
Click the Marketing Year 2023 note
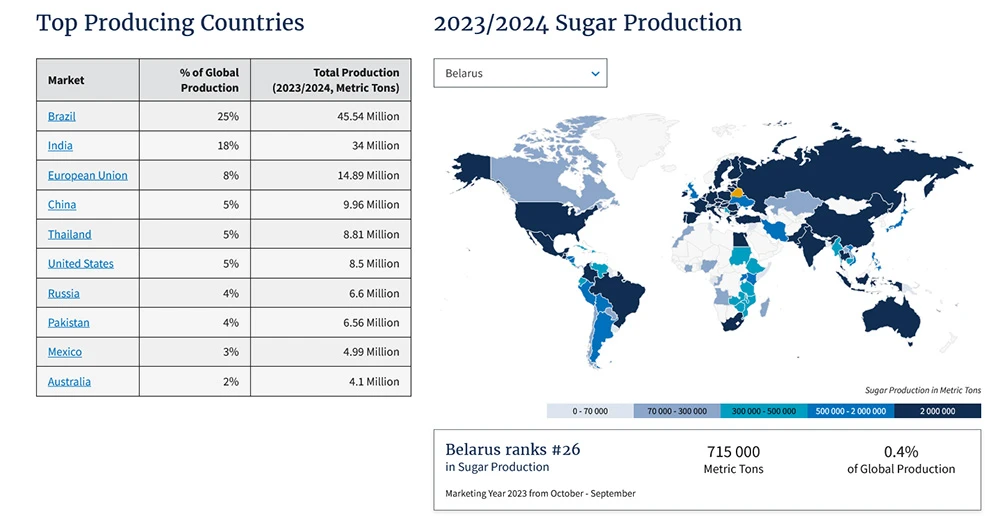click(540, 493)
